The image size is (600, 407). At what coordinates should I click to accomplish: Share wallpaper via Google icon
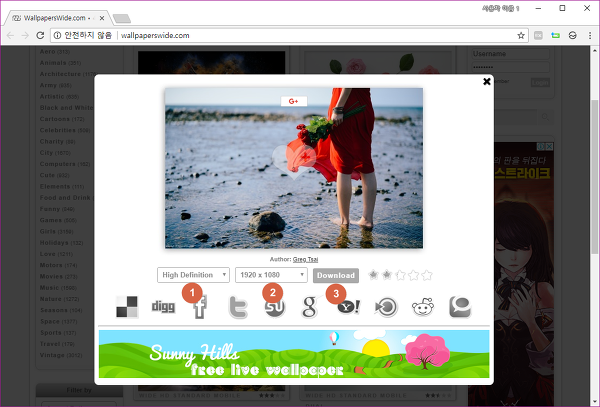click(x=310, y=307)
